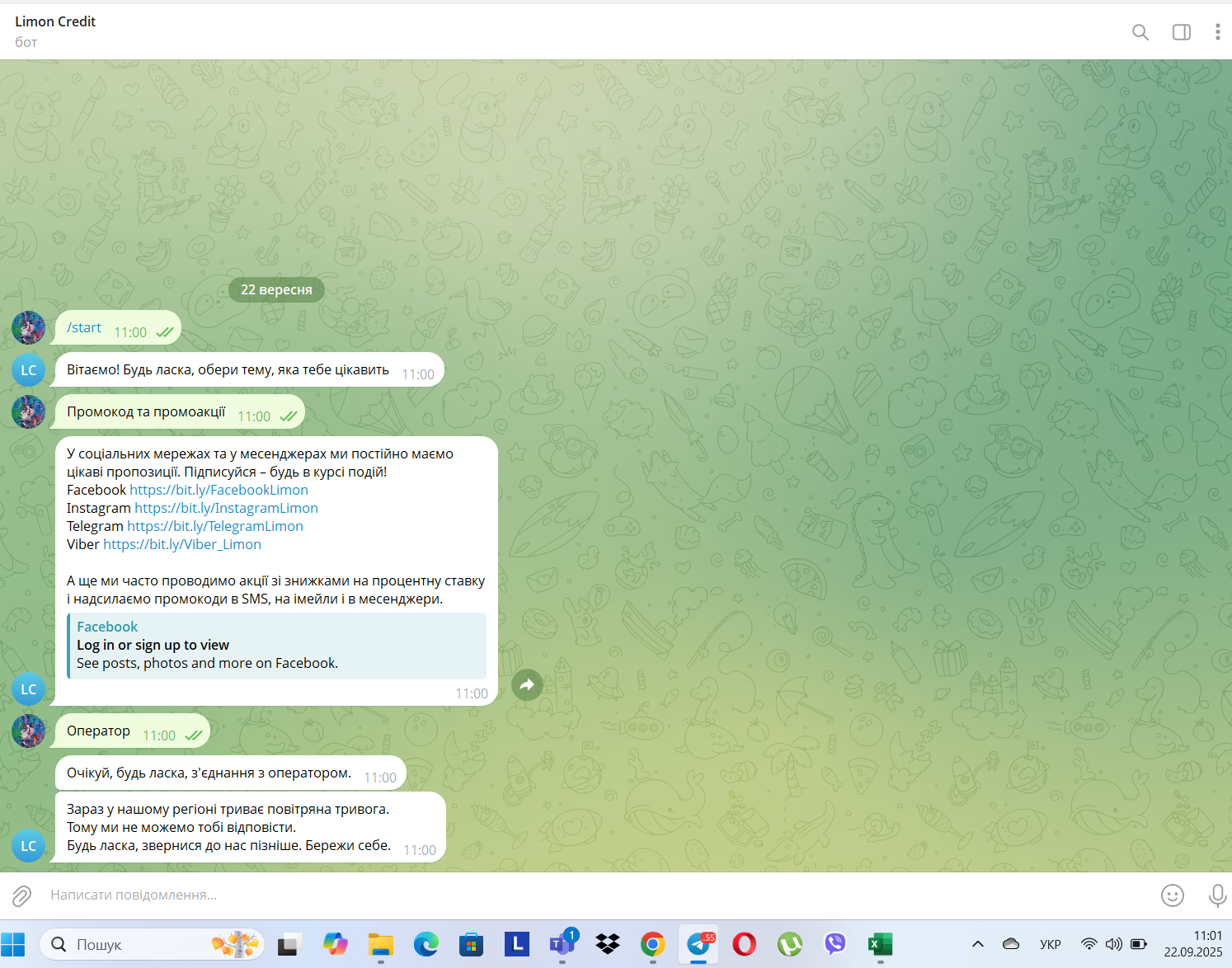Launch Copilot from the taskbar
The height and width of the screenshot is (968, 1232).
coord(336,945)
